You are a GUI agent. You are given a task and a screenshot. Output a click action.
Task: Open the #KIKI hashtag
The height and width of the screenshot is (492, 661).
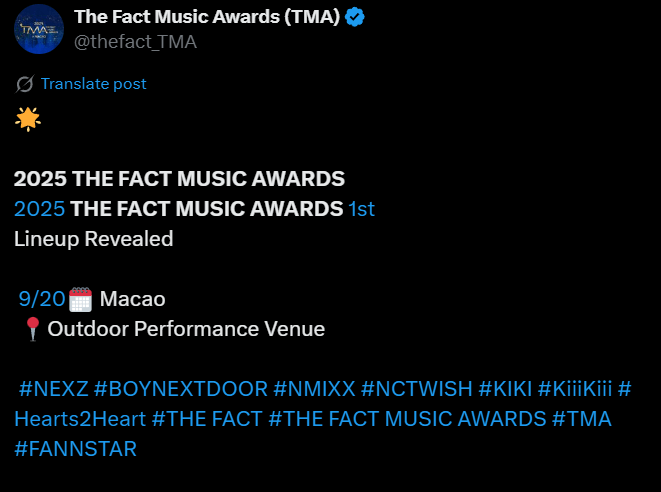point(505,389)
